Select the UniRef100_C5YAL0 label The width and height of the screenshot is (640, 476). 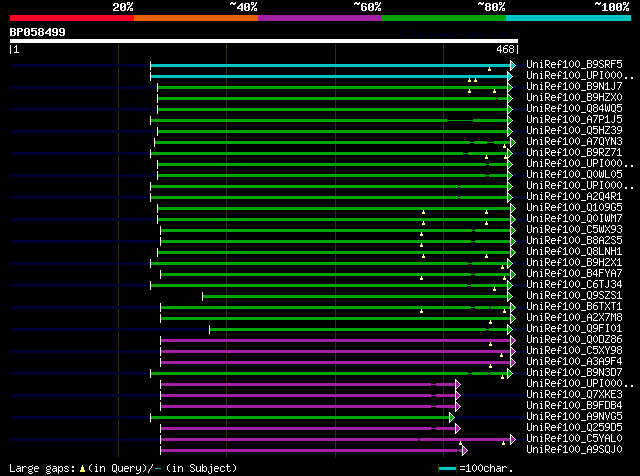(574, 439)
